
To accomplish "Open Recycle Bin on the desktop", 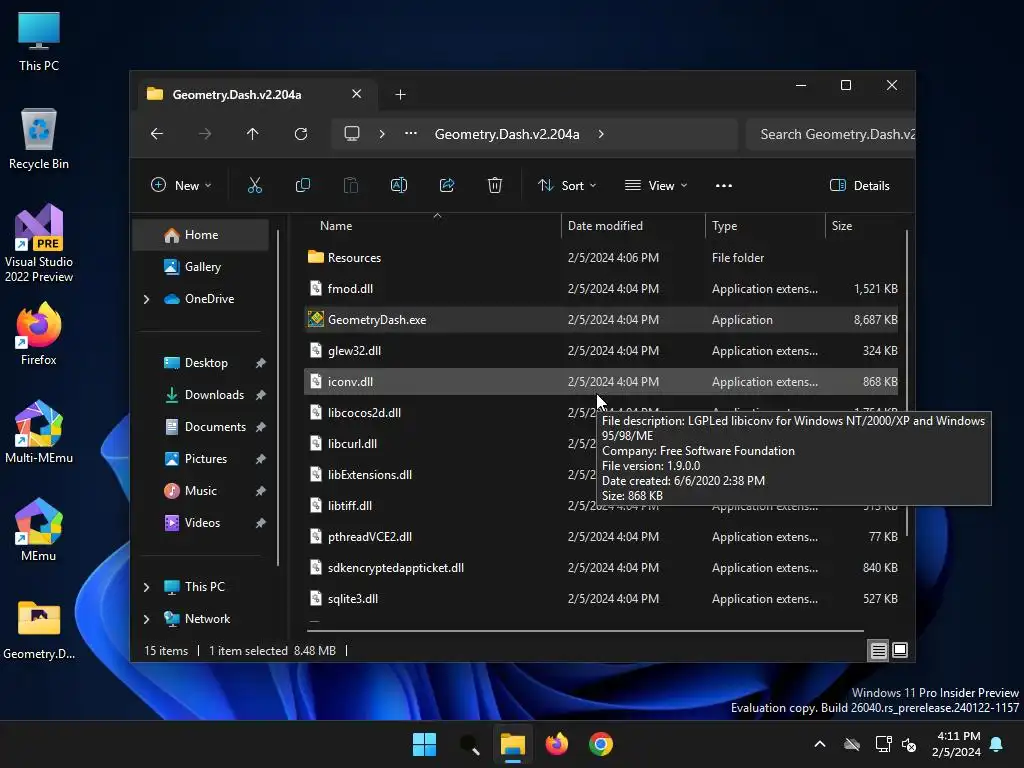I will coord(39,139).
